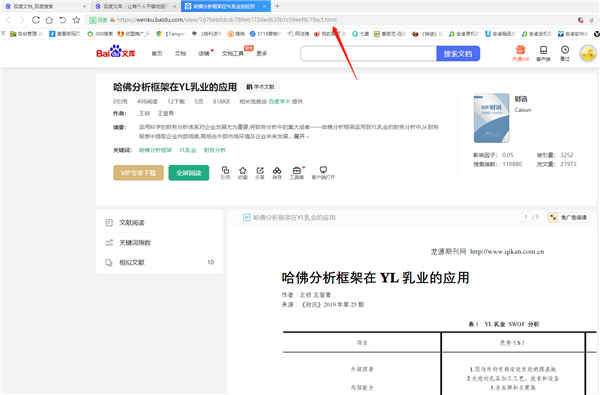Click the quote/copy icon below keywords

point(225,173)
